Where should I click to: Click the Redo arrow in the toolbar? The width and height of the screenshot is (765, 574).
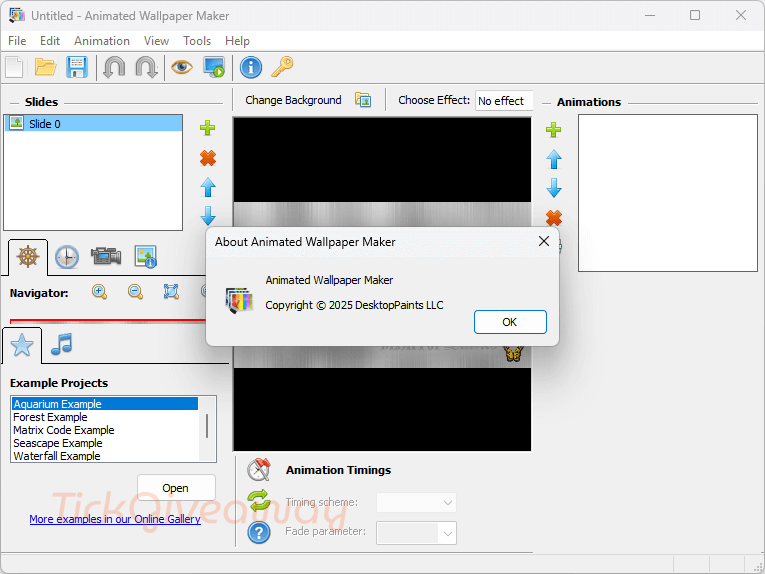[146, 67]
